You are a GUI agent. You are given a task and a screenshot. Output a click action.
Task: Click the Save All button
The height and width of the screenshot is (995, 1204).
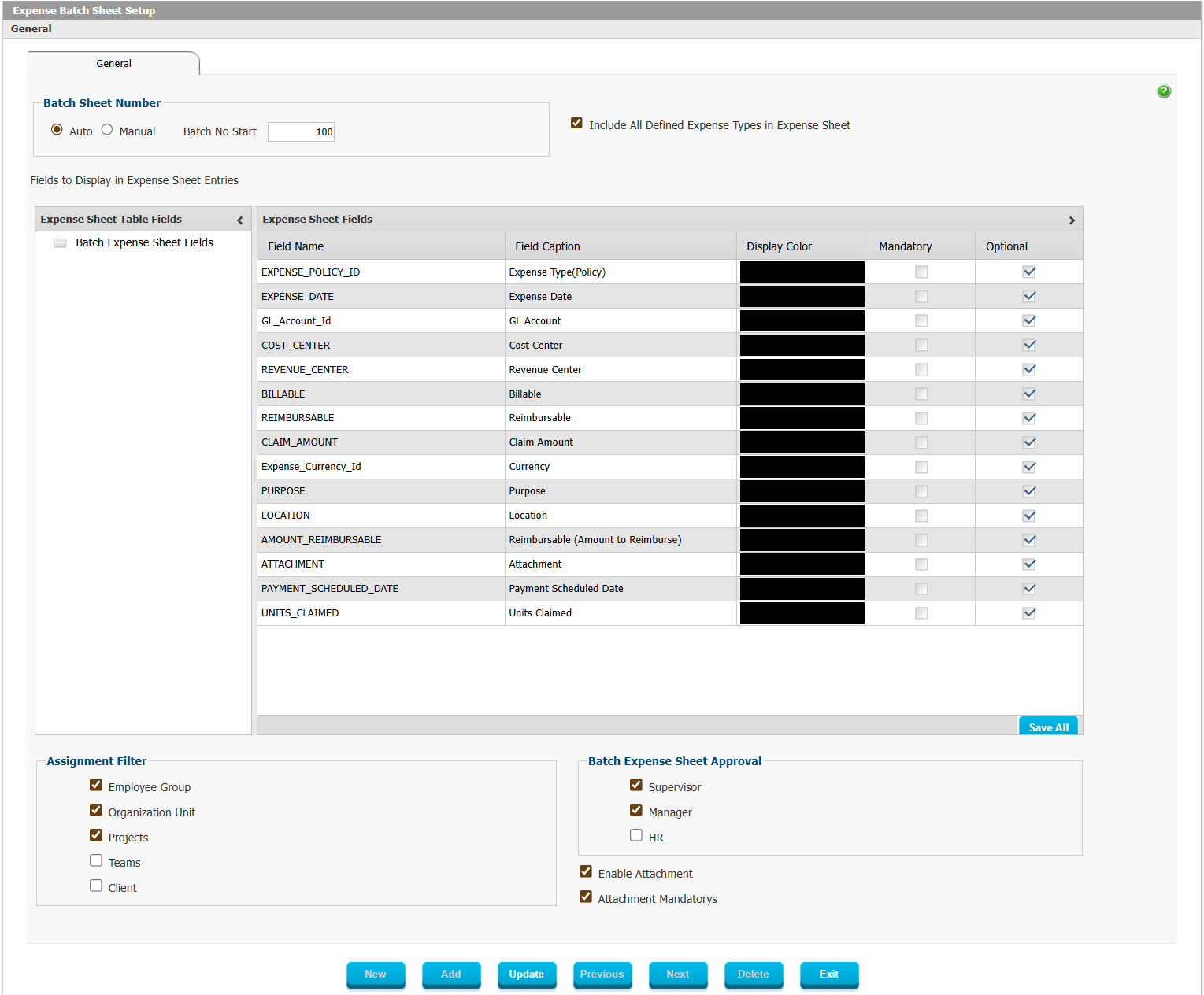[x=1048, y=726]
